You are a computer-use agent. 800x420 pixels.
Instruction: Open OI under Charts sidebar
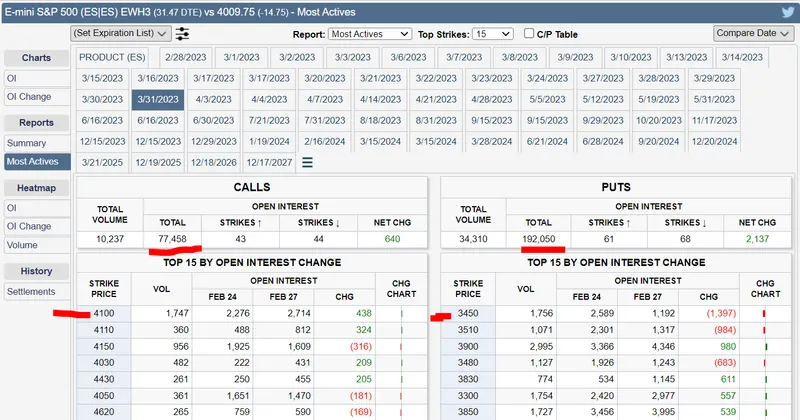click(x=37, y=78)
